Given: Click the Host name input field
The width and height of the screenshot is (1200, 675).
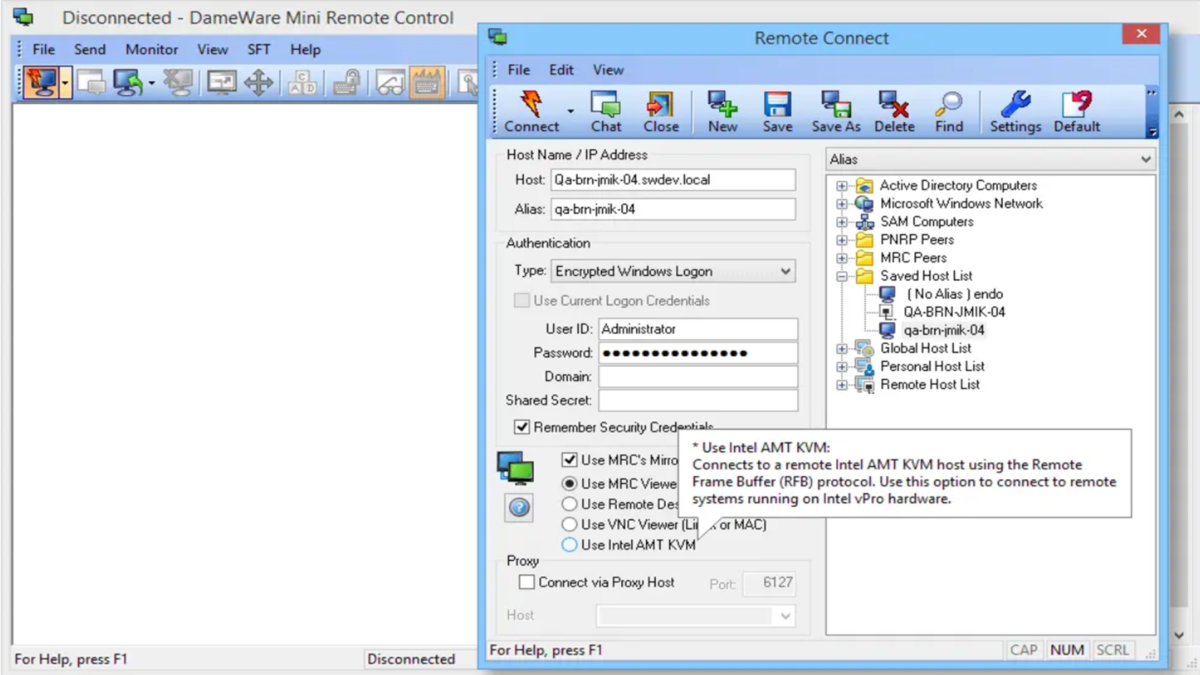Looking at the screenshot, I should (673, 180).
